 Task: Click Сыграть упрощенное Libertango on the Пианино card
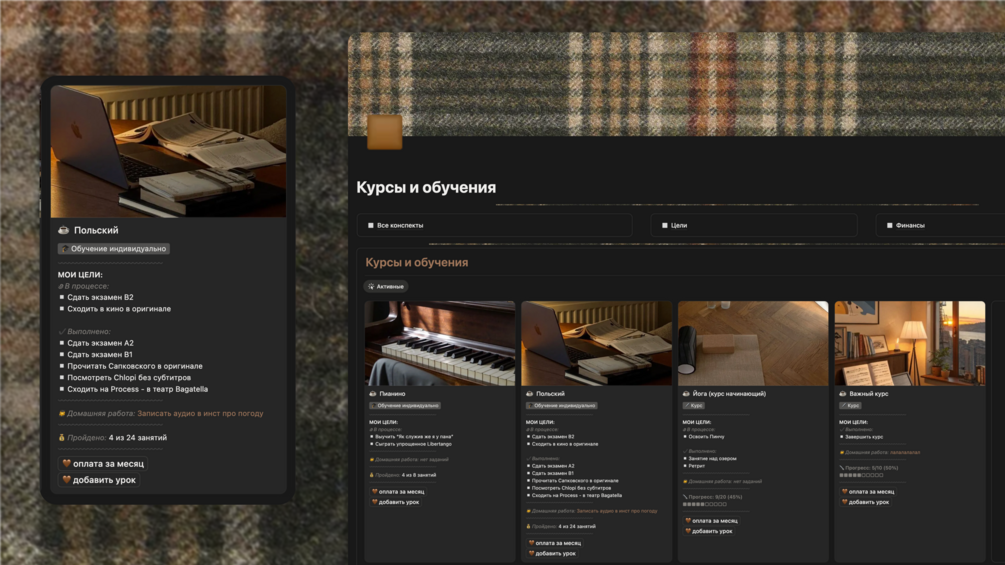click(413, 444)
